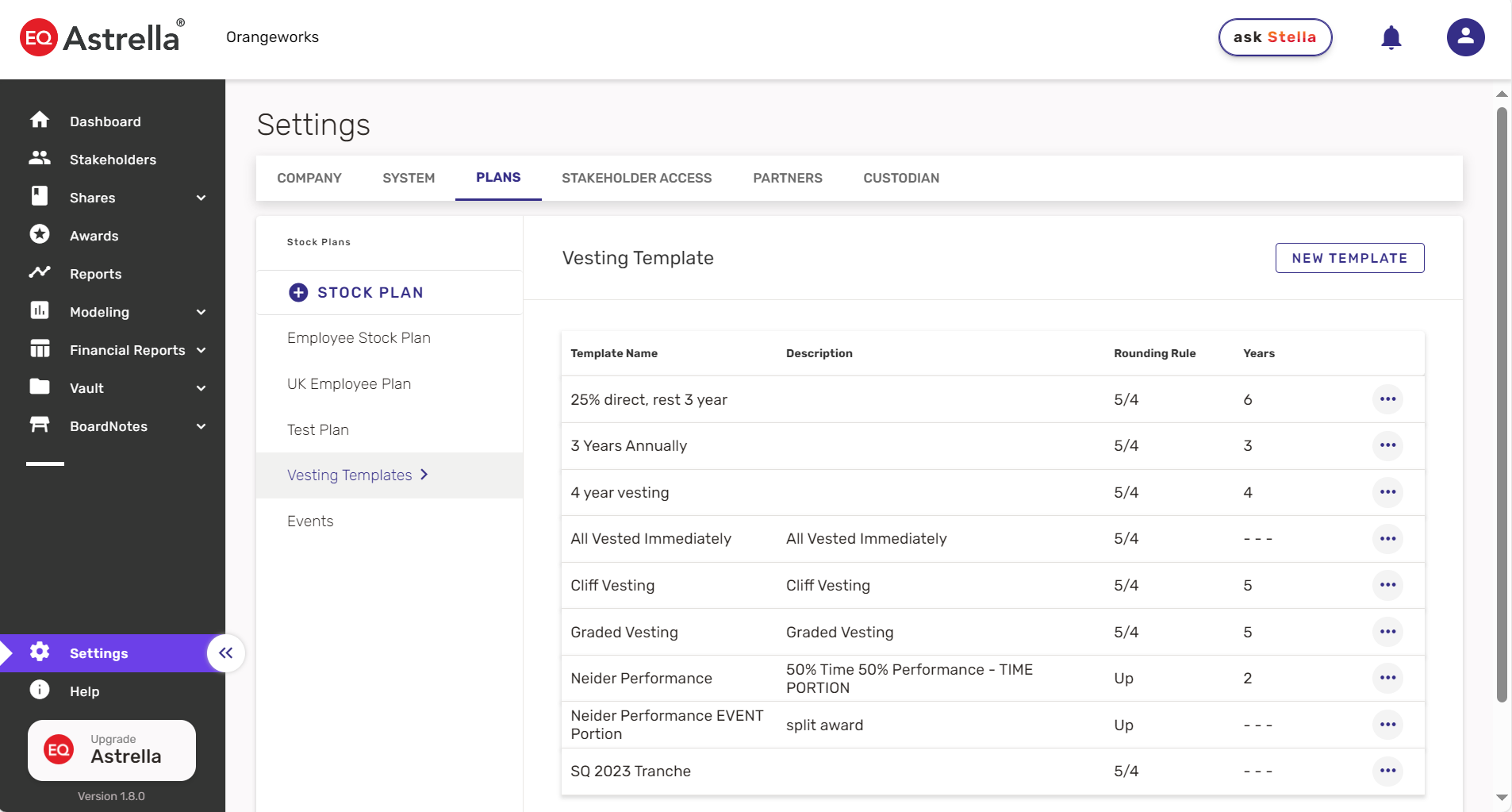
Task: Open actions menu for Graded Vesting row
Action: click(x=1387, y=632)
